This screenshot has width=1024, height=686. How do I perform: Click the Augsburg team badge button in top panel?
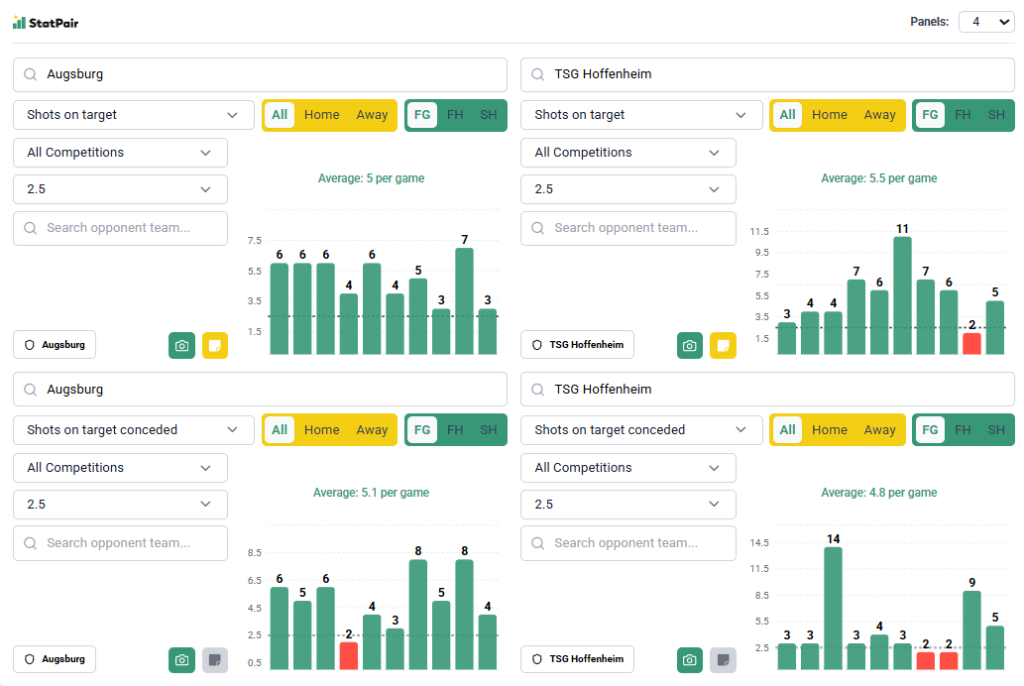click(x=55, y=345)
